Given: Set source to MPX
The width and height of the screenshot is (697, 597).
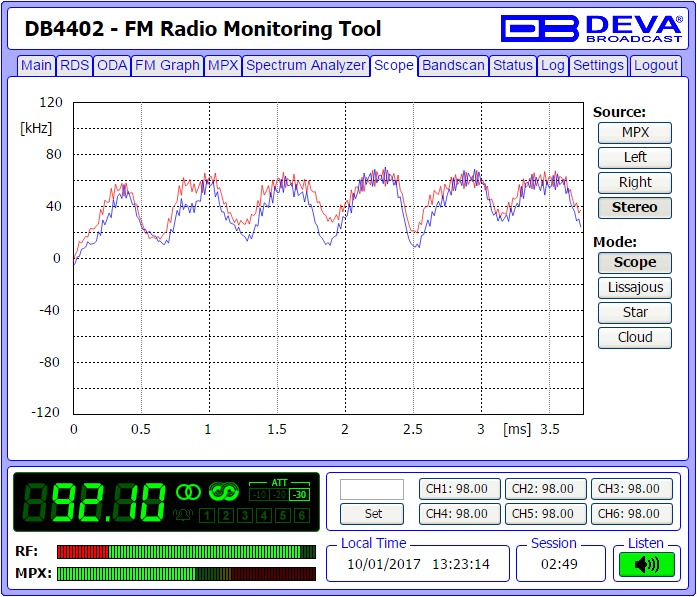Looking at the screenshot, I should click(x=635, y=132).
